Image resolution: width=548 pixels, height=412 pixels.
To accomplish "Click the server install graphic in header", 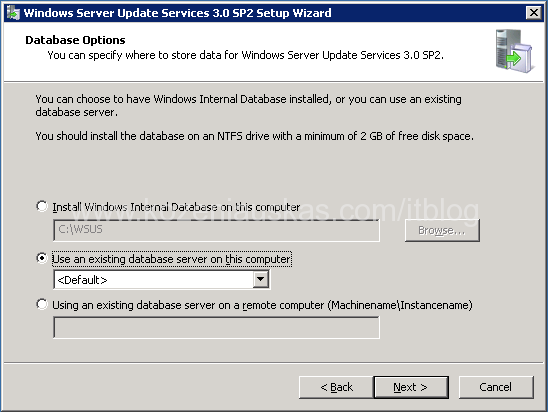I will (x=514, y=51).
